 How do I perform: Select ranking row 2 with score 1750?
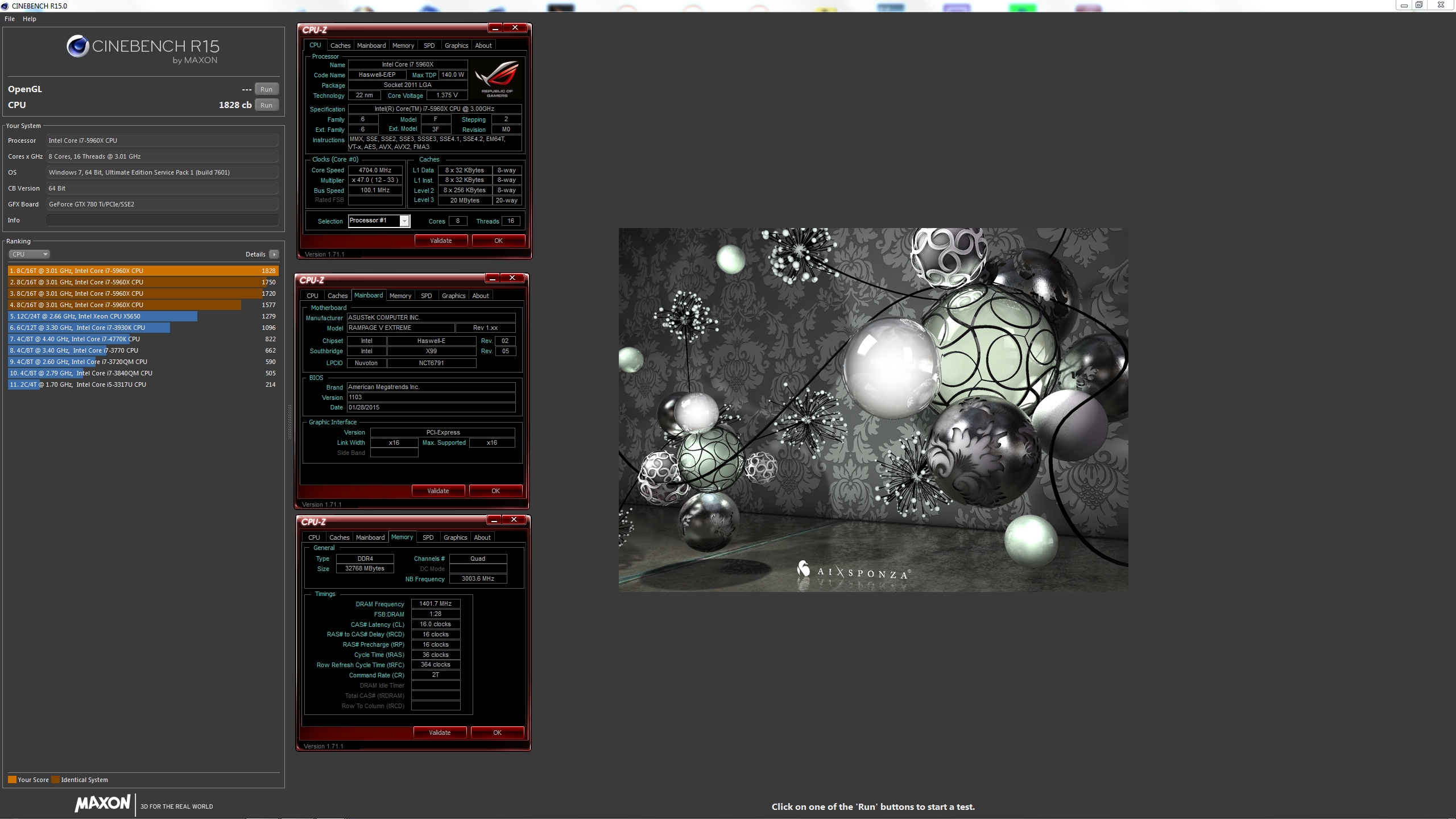(x=143, y=282)
